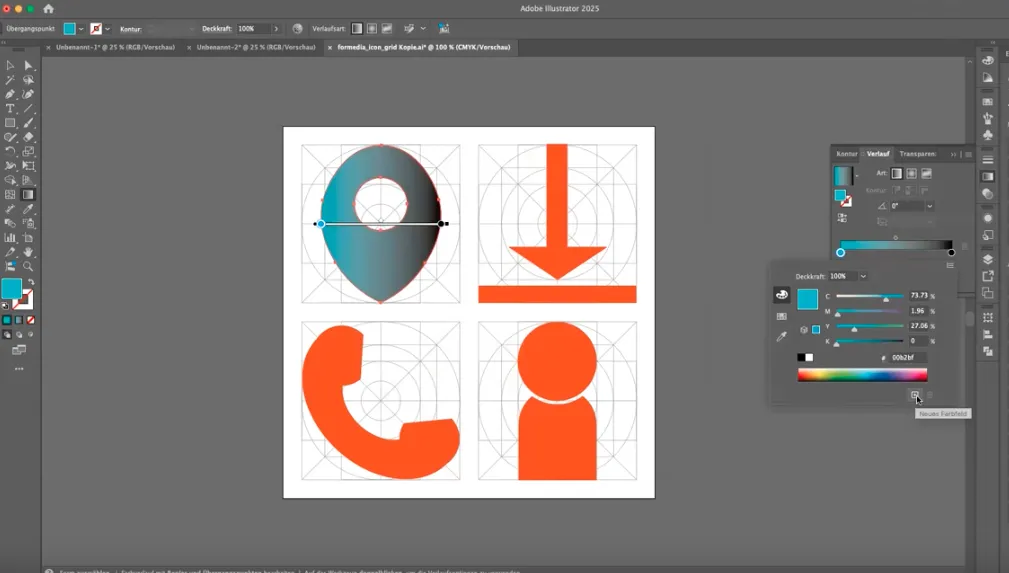Choose radial gradient type under Art
1009x573 pixels.
tap(911, 173)
